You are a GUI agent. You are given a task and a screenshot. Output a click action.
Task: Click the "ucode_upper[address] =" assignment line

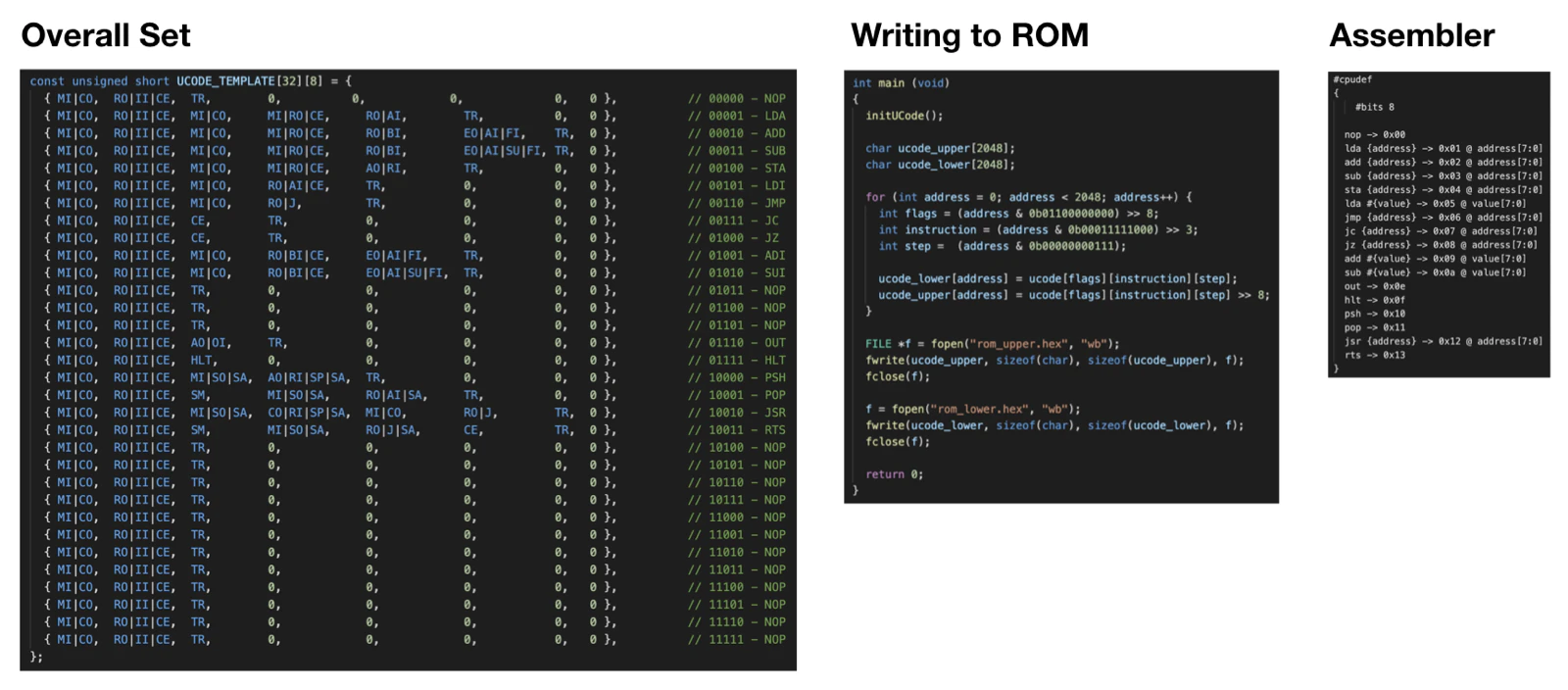[1074, 295]
